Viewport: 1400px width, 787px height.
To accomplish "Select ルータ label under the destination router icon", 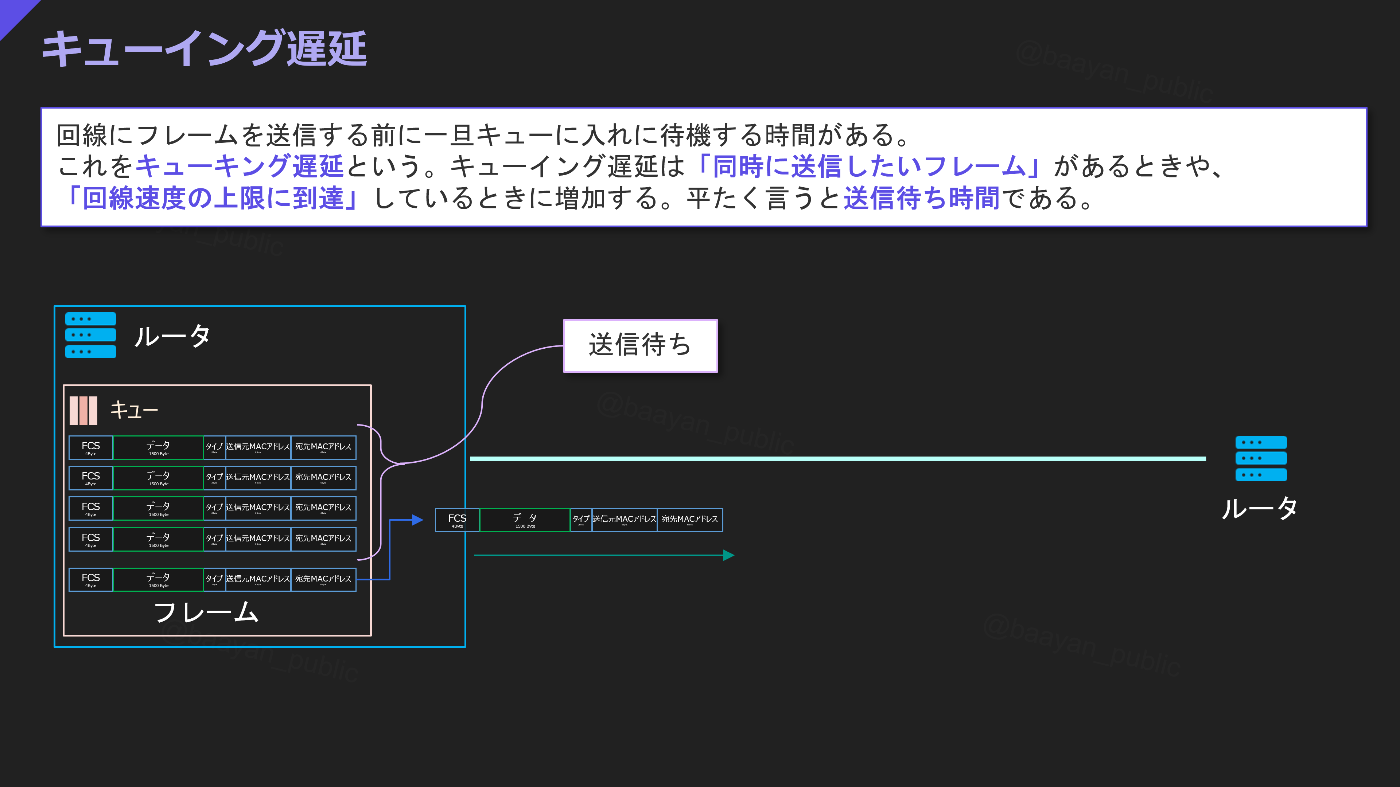I will [1260, 508].
